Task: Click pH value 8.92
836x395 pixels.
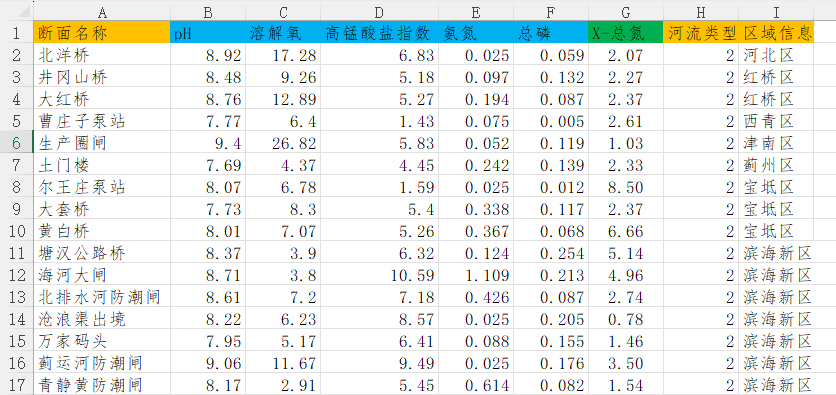Action: click(208, 55)
